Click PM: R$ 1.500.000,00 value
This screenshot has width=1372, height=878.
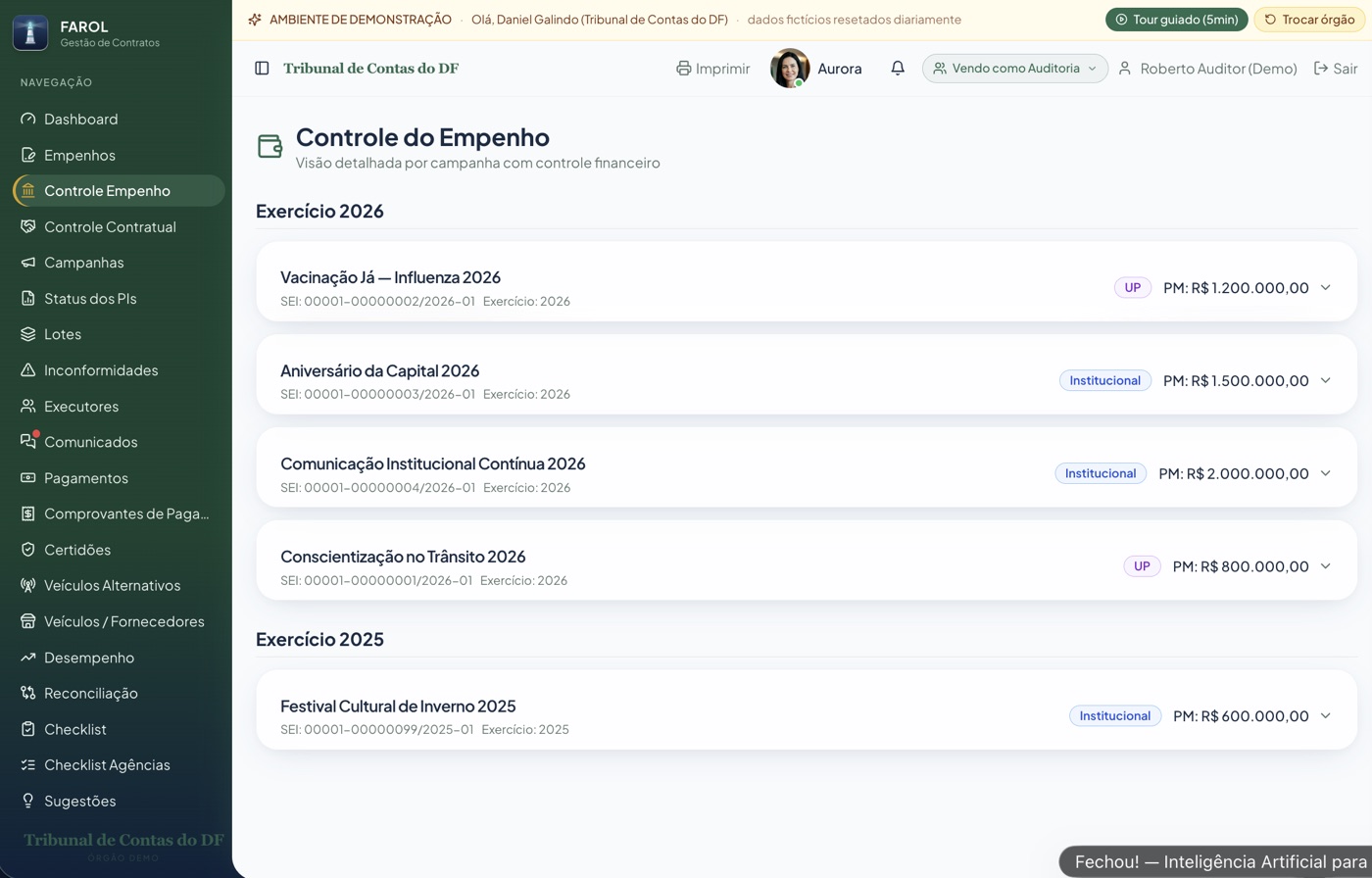[1236, 380]
